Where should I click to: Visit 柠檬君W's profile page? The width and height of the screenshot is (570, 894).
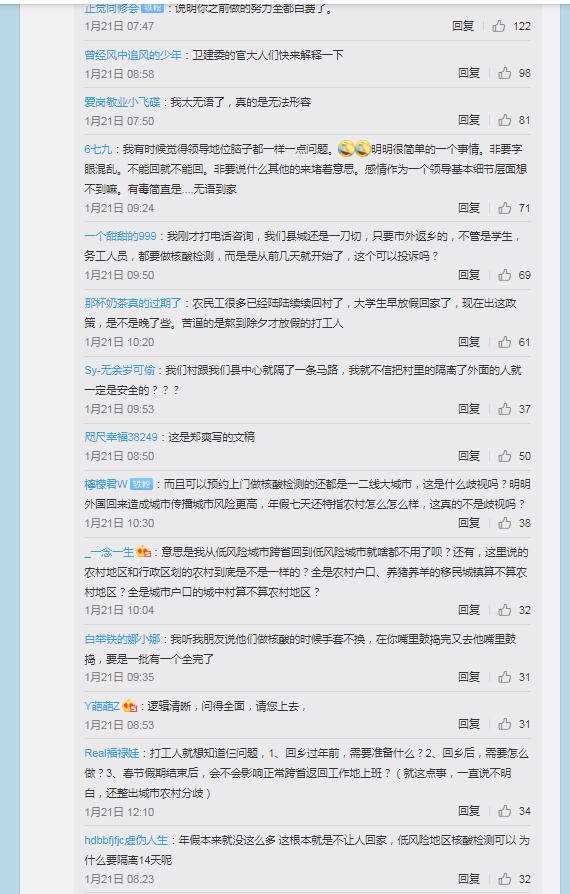(106, 485)
